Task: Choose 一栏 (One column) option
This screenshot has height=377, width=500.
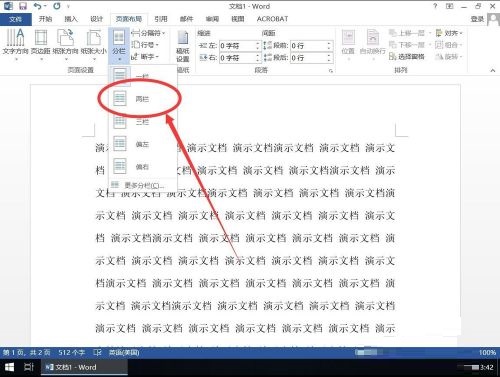Action: coord(143,76)
